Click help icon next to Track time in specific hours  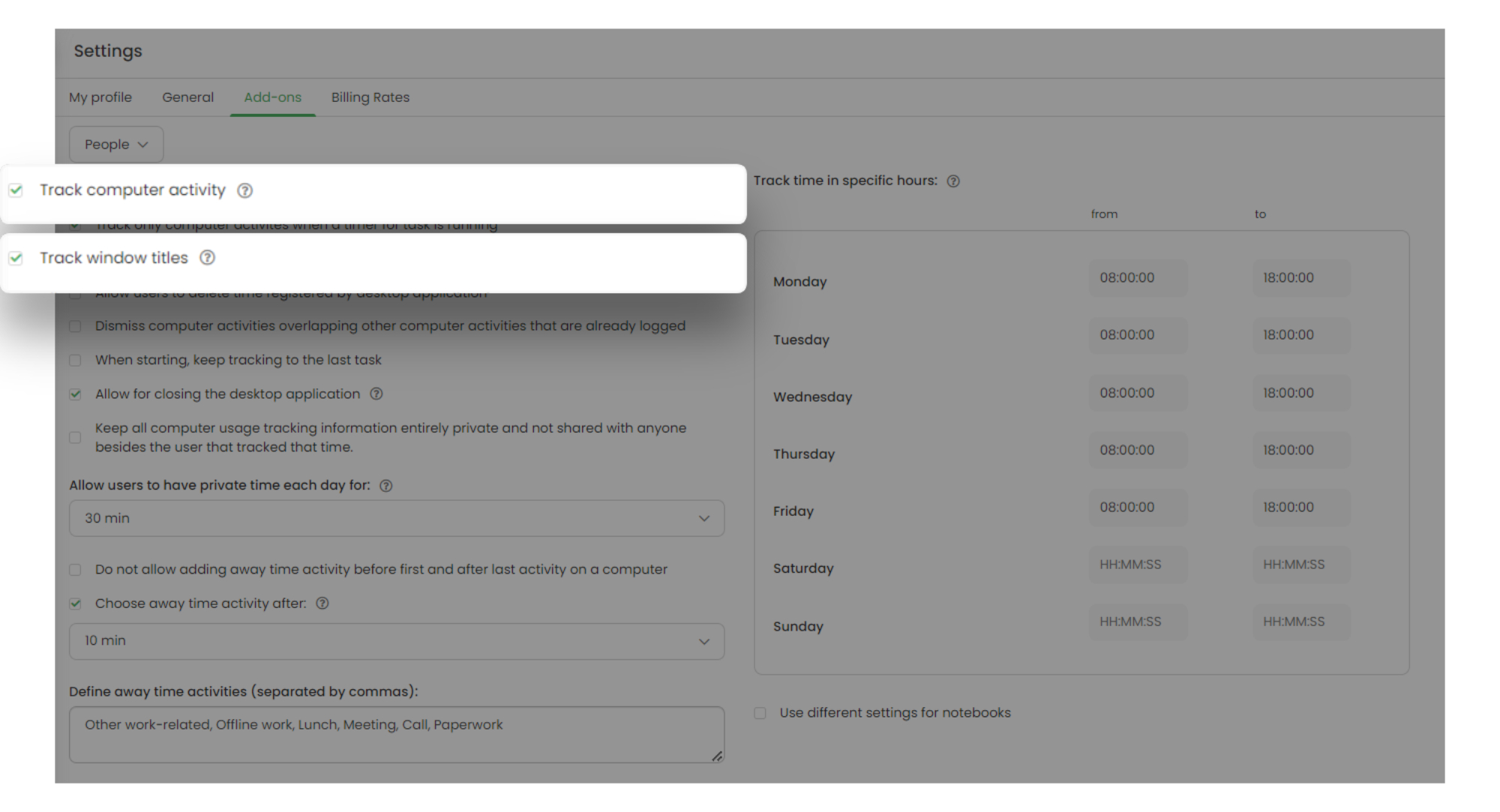tap(952, 181)
